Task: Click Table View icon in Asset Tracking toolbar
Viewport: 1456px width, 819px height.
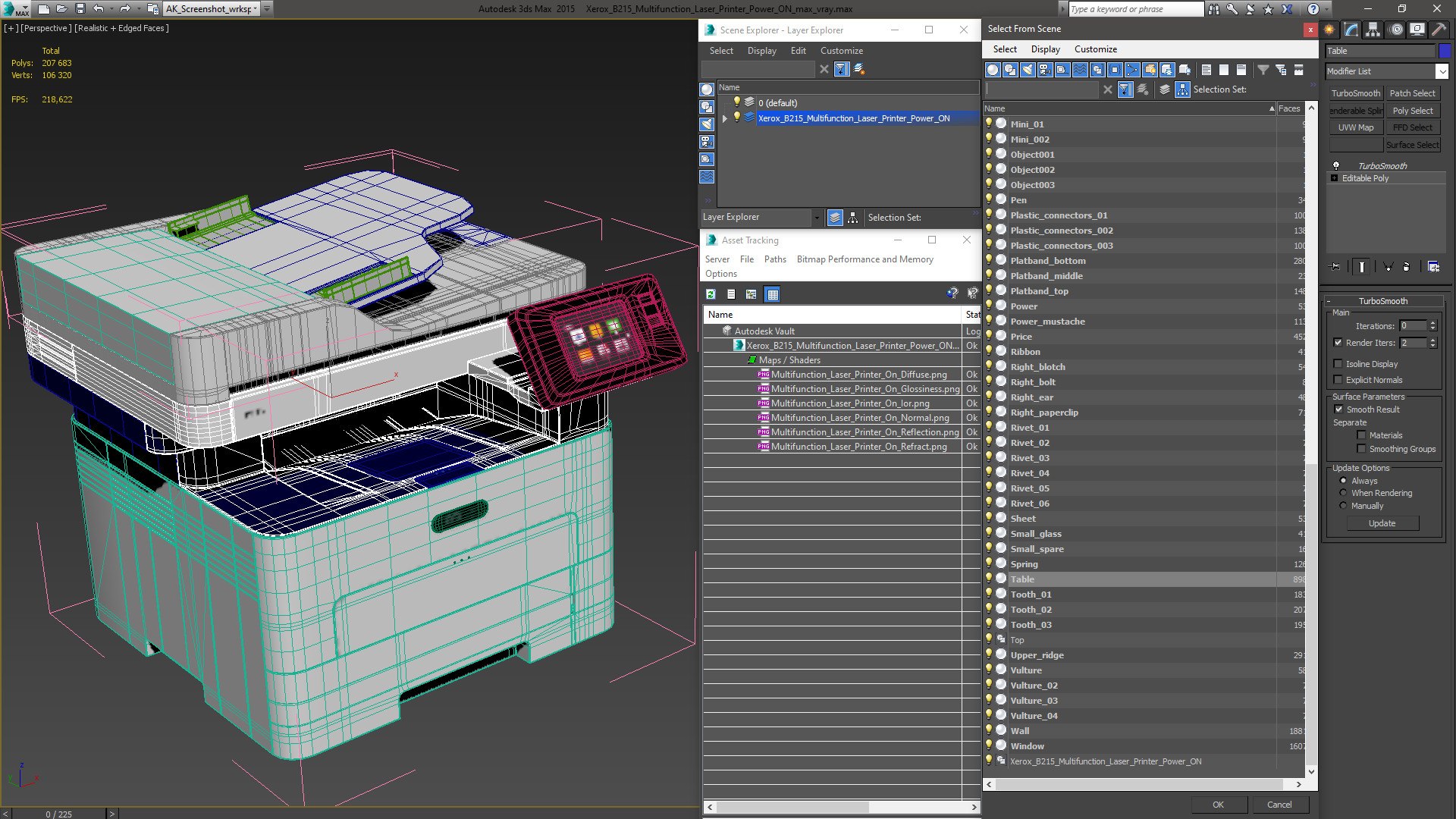Action: [x=772, y=294]
